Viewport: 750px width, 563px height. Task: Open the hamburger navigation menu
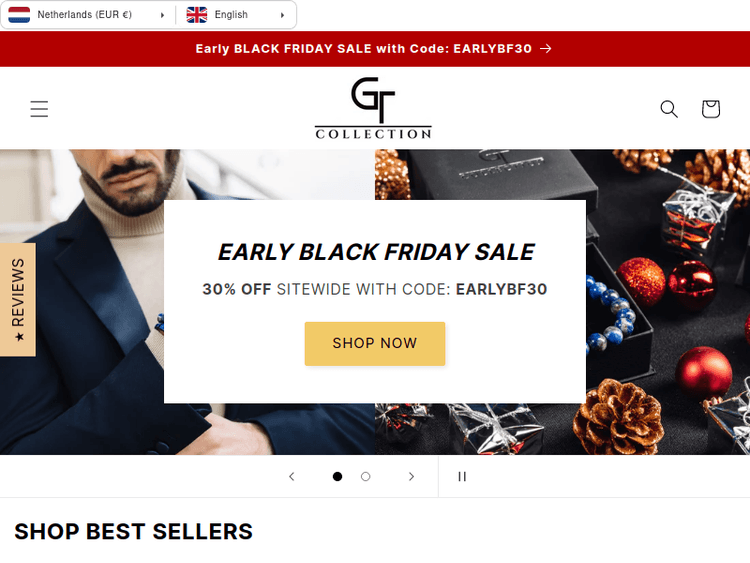pos(39,109)
